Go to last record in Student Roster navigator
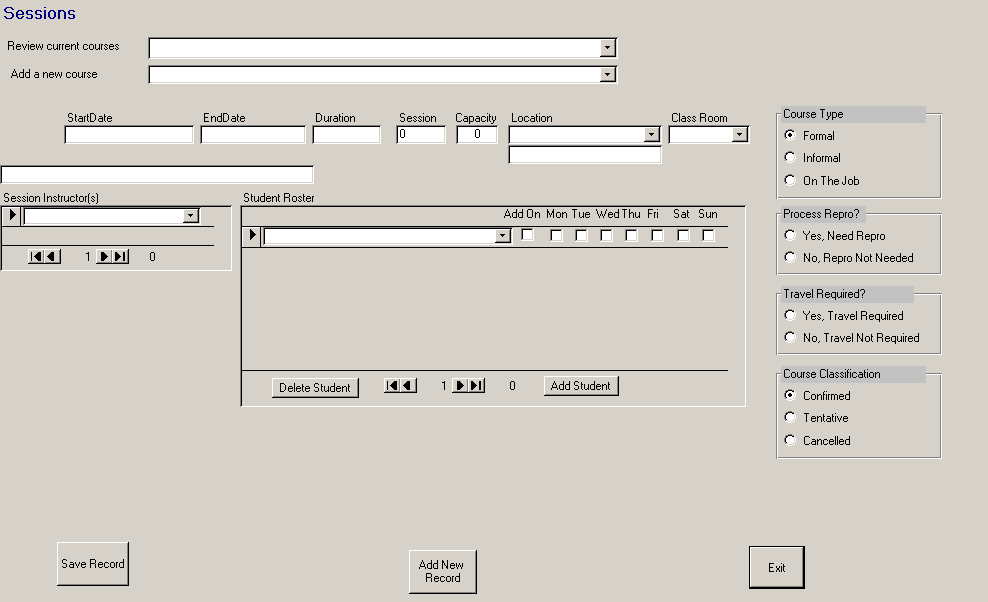 (x=476, y=385)
